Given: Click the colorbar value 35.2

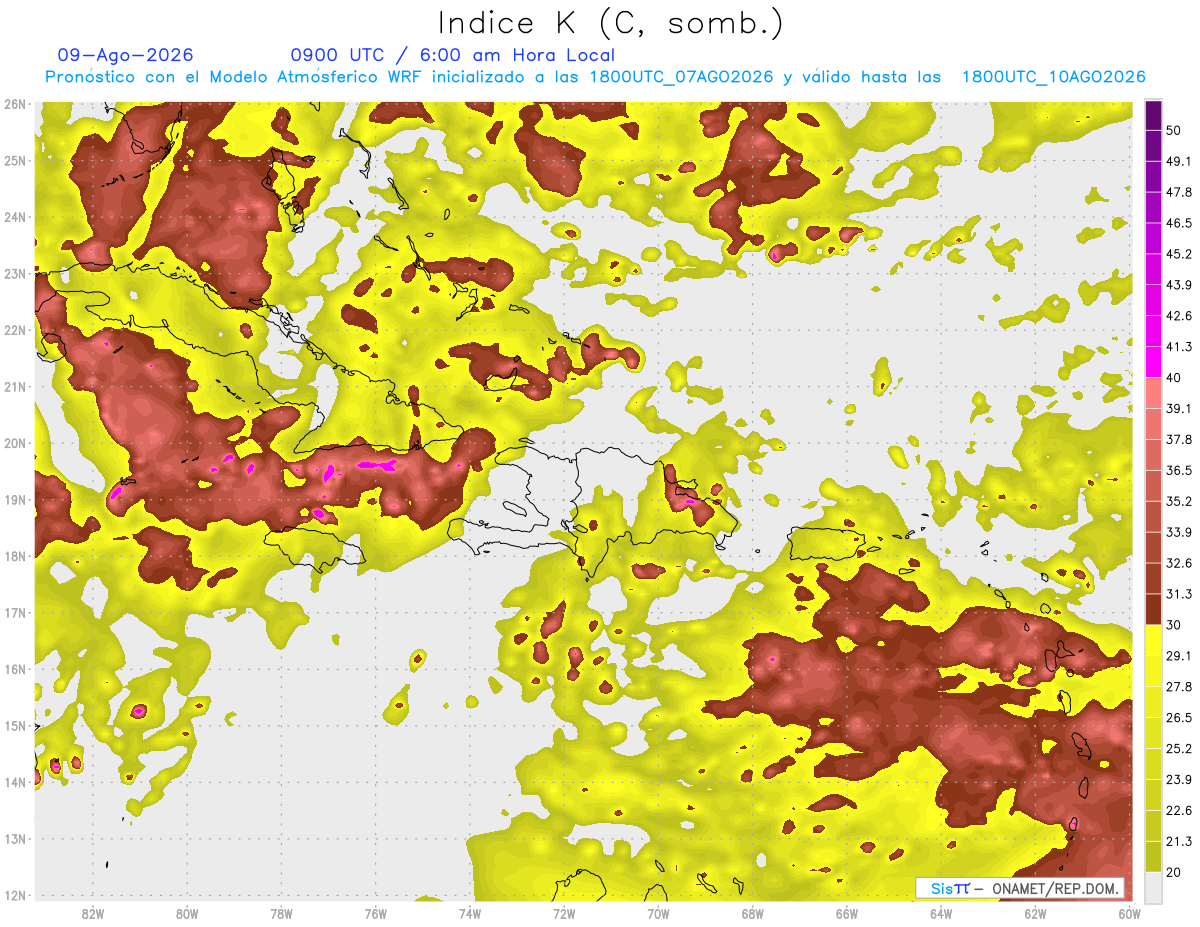Looking at the screenshot, I should [1179, 502].
